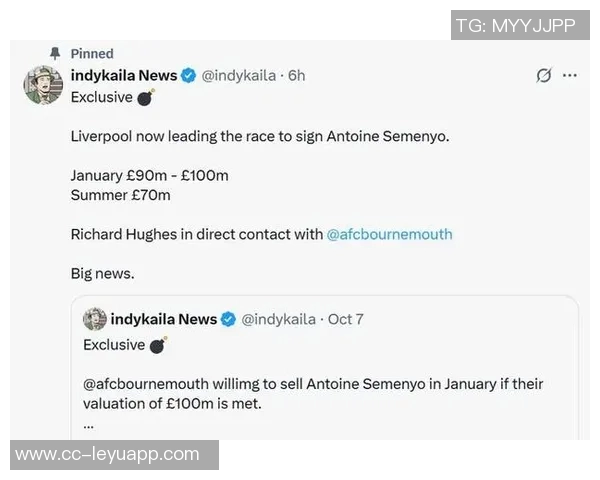Click the bomb emoji in the quoted tweet
Screen dimensions: 600x480
click(x=158, y=345)
